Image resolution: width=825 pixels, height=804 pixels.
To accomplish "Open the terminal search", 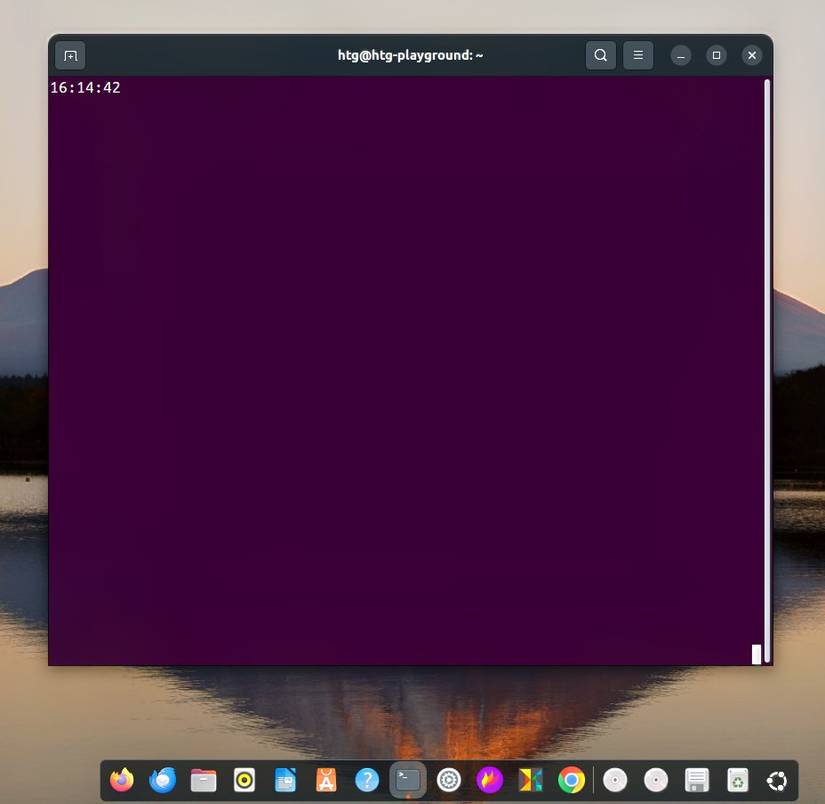I will point(600,55).
